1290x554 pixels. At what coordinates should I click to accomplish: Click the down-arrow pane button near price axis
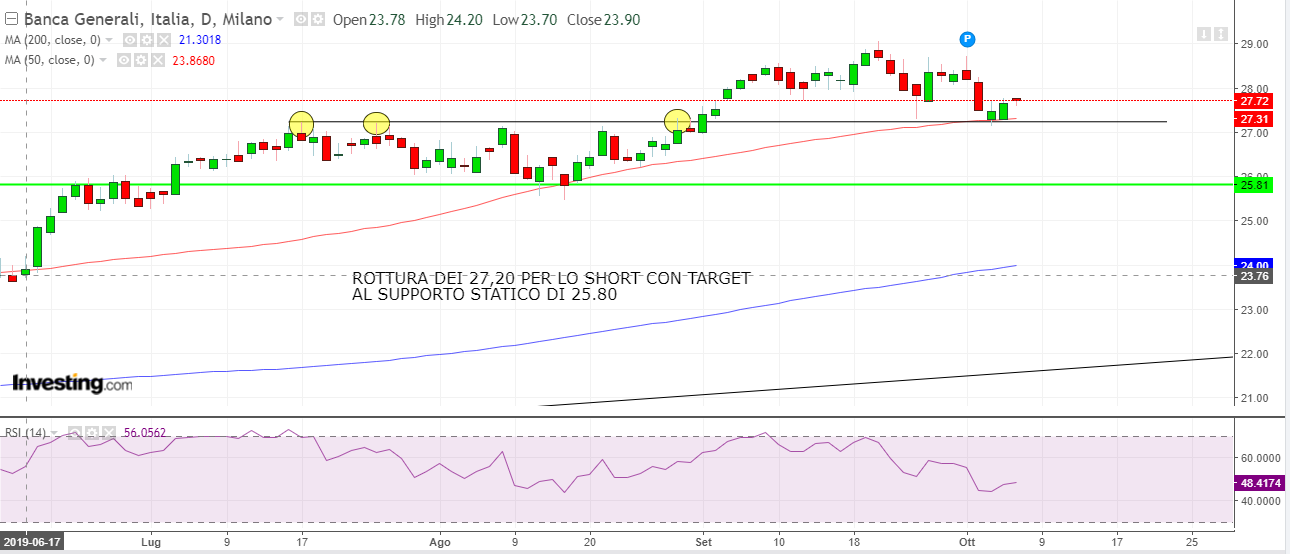coord(1204,34)
